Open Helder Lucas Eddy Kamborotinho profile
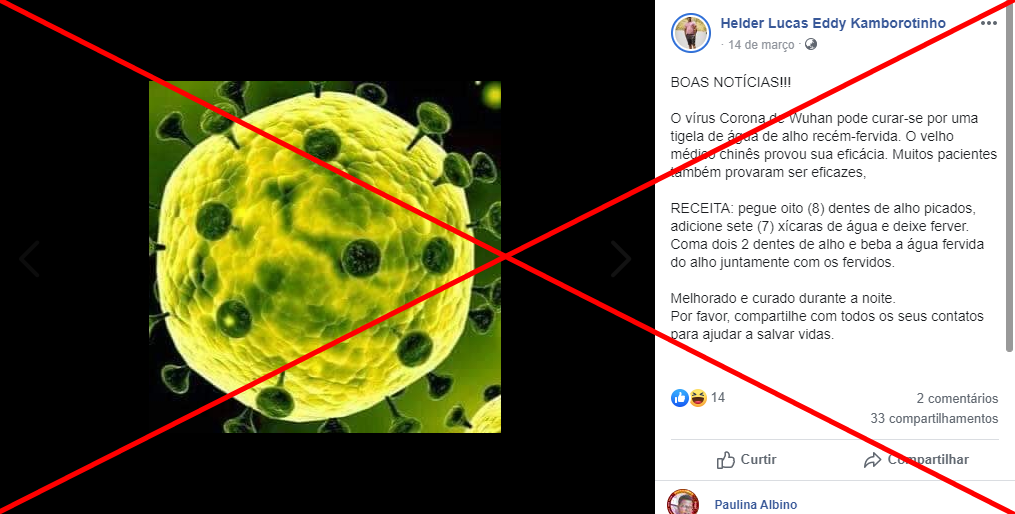The image size is (1015, 514). (833, 23)
